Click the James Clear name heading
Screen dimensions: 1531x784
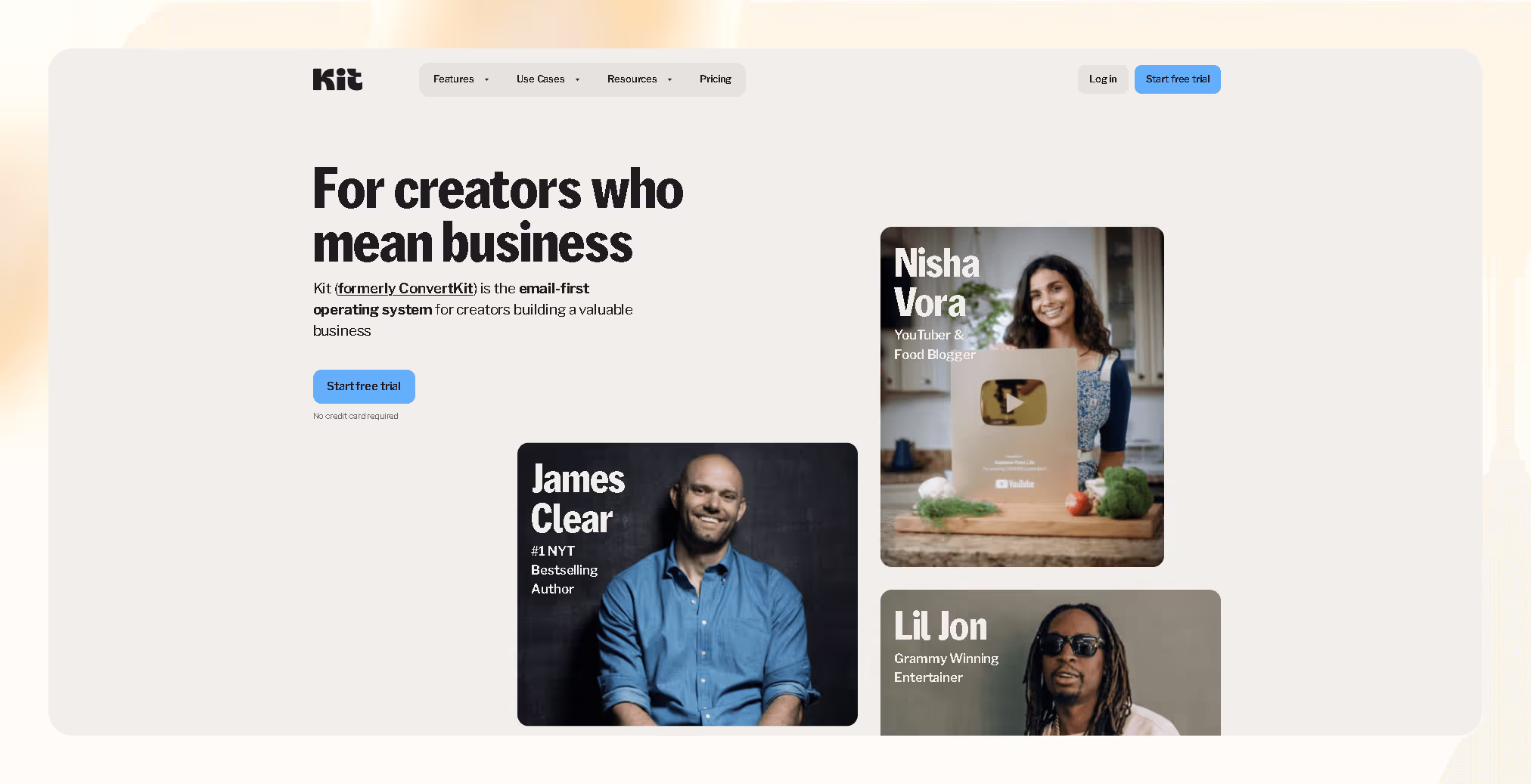click(x=578, y=499)
